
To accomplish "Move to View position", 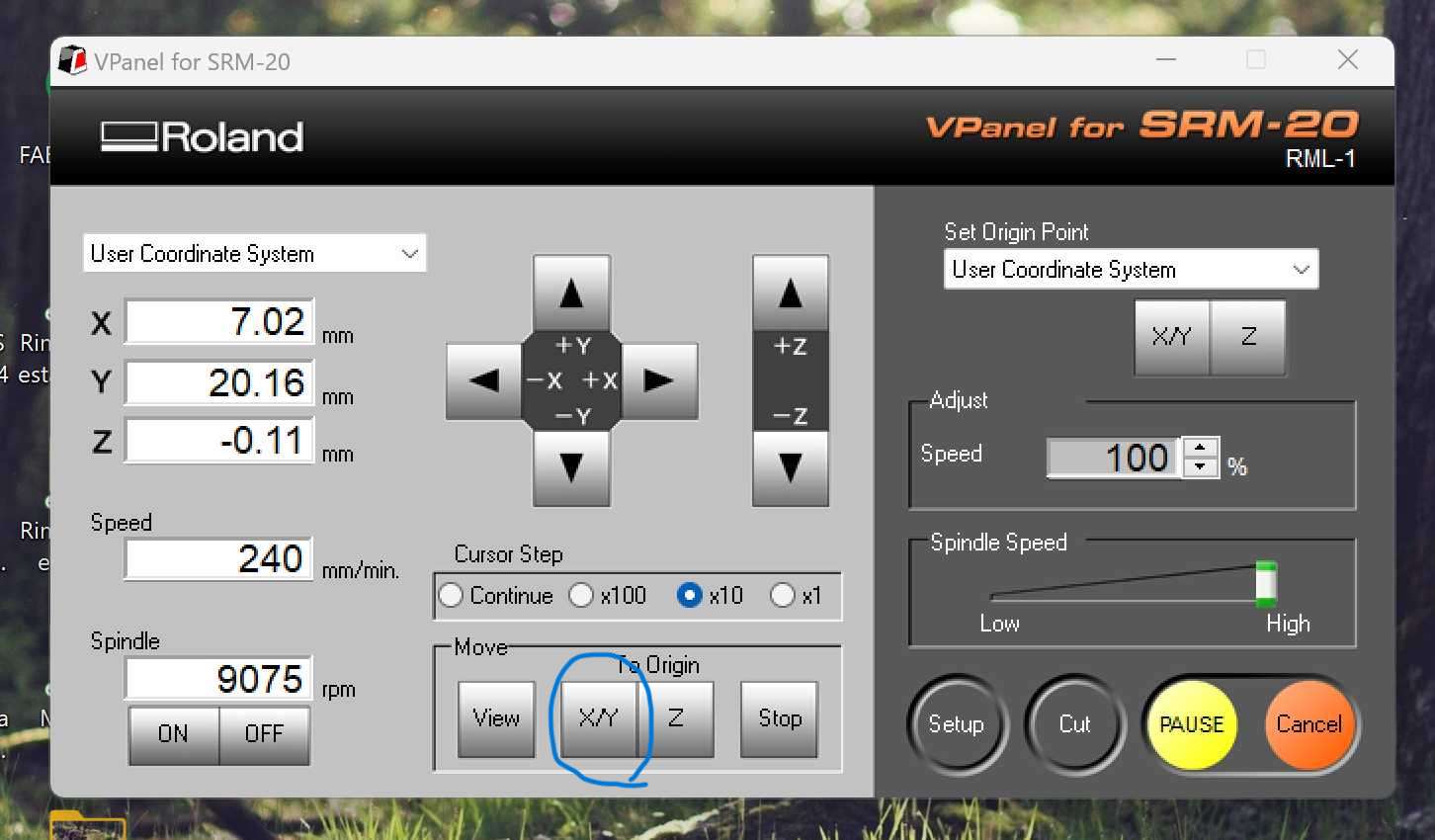I will click(496, 718).
